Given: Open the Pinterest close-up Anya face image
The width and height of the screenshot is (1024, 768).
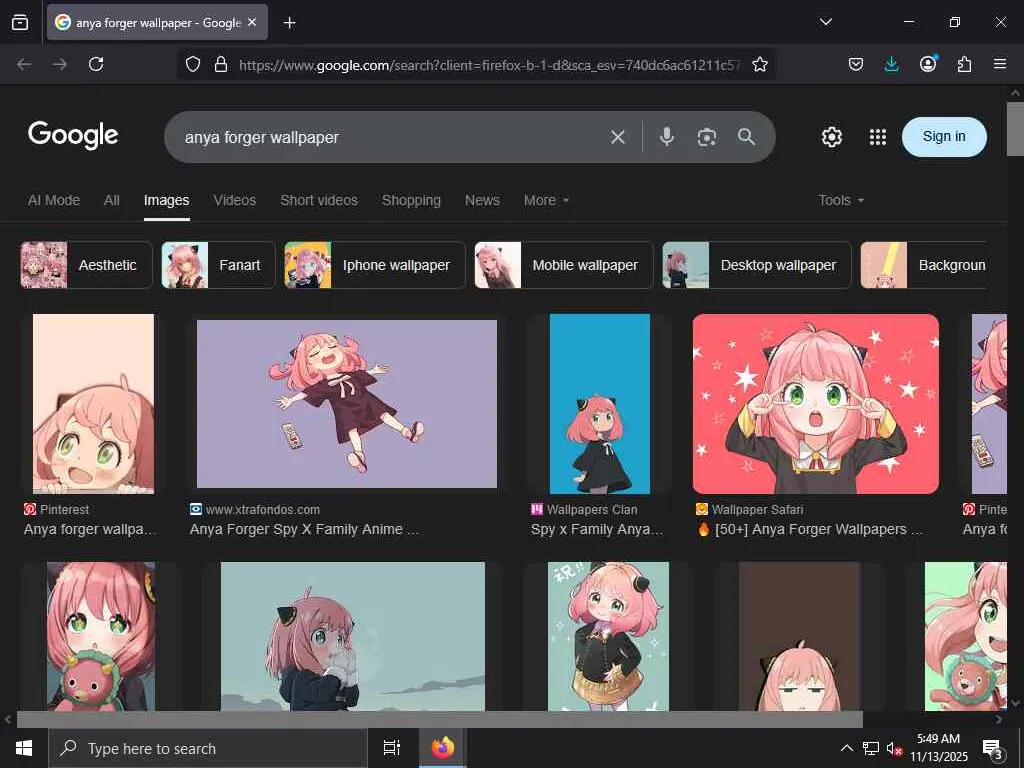Looking at the screenshot, I should (x=93, y=404).
